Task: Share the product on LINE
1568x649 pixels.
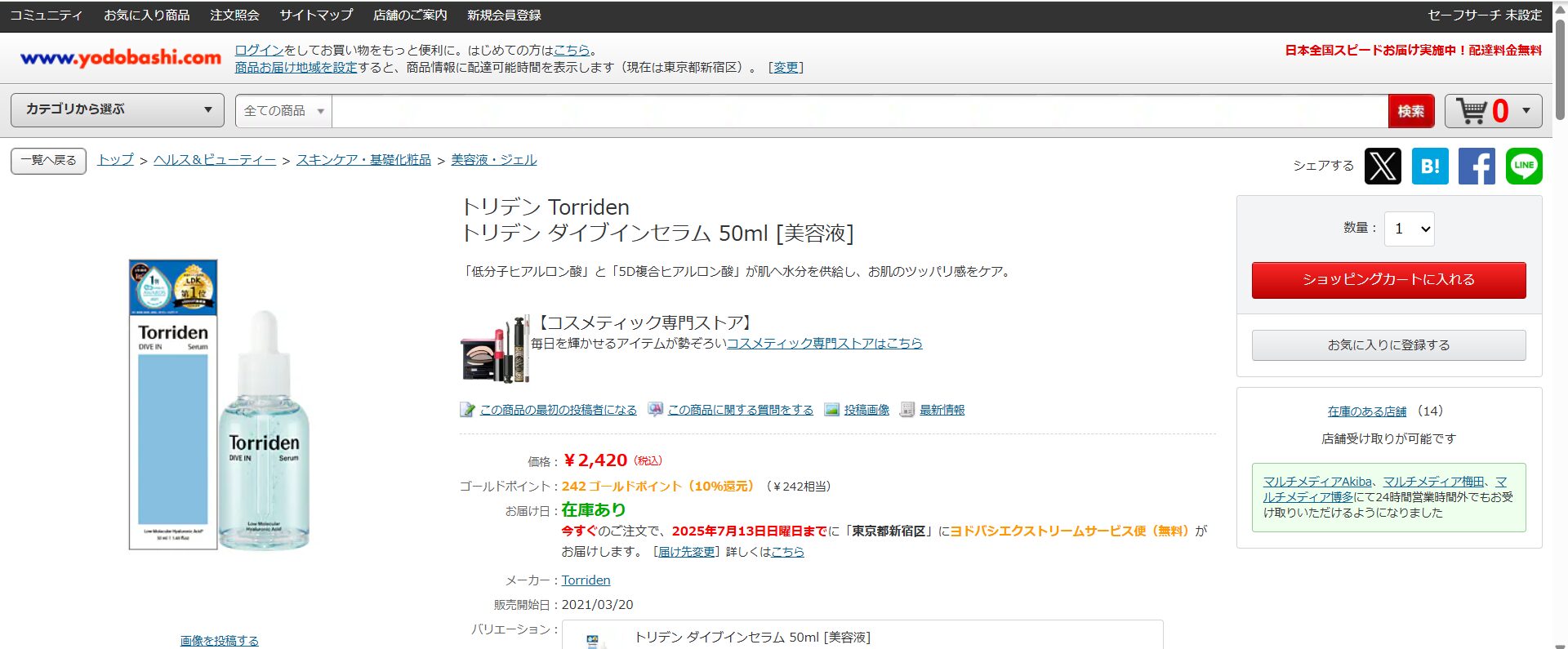Action: (1524, 166)
